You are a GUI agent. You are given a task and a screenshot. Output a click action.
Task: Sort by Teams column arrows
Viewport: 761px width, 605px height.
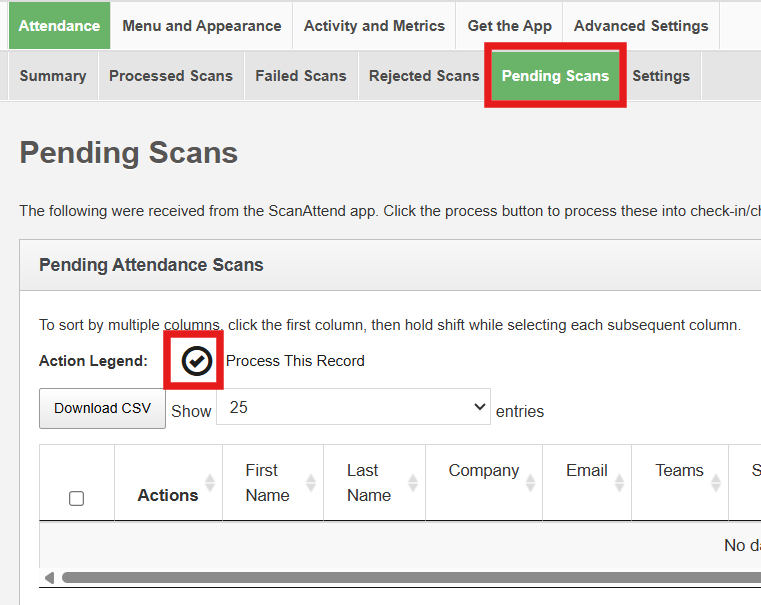pyautogui.click(x=715, y=483)
